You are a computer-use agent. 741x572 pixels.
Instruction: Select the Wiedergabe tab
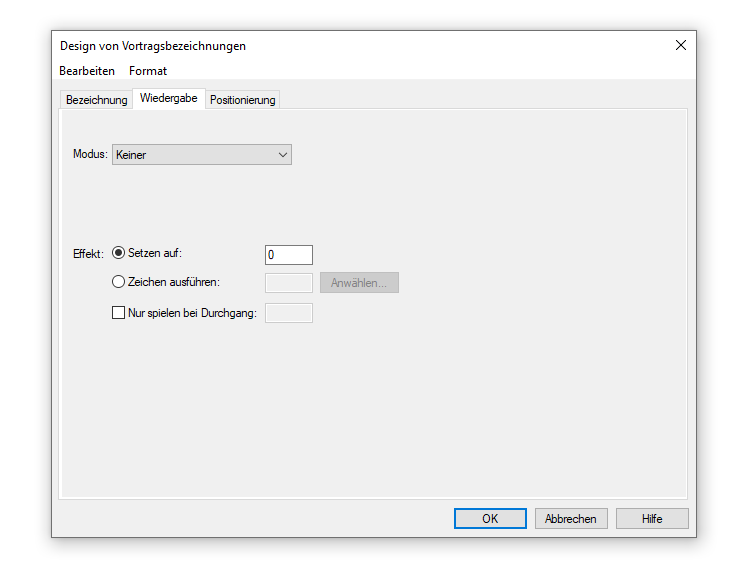(x=168, y=98)
